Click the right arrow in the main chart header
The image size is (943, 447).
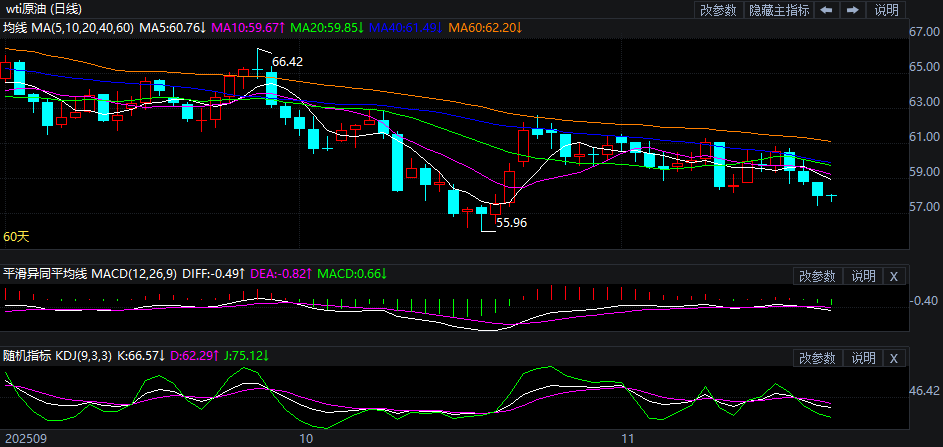tap(852, 10)
